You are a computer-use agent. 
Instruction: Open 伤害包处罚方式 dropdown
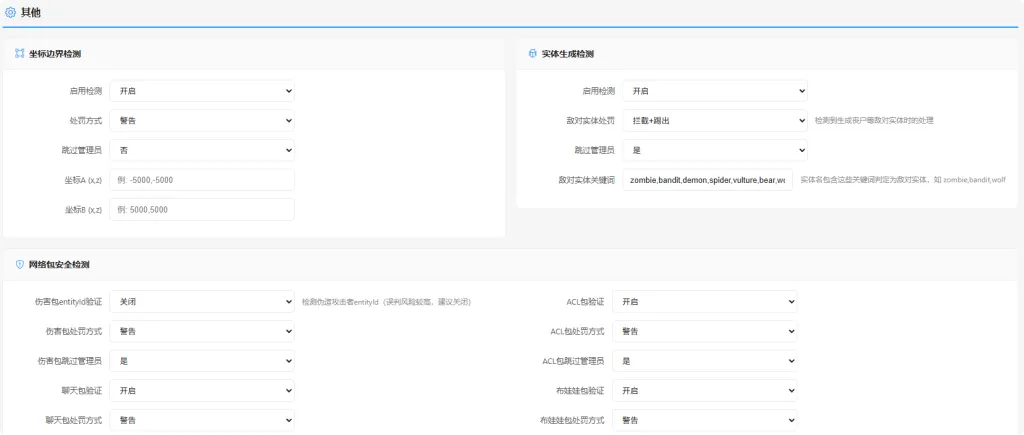point(202,331)
